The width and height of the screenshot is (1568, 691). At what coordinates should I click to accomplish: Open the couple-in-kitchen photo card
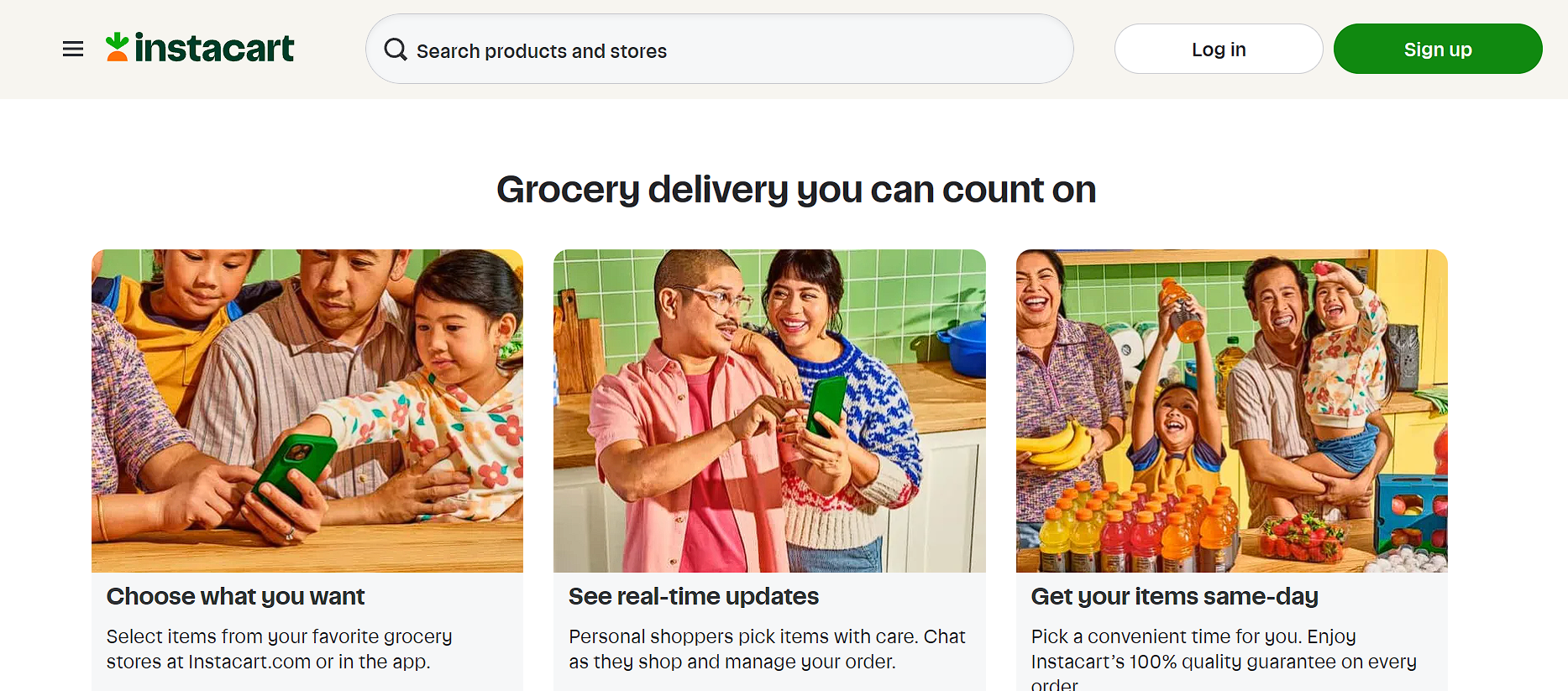click(x=769, y=411)
